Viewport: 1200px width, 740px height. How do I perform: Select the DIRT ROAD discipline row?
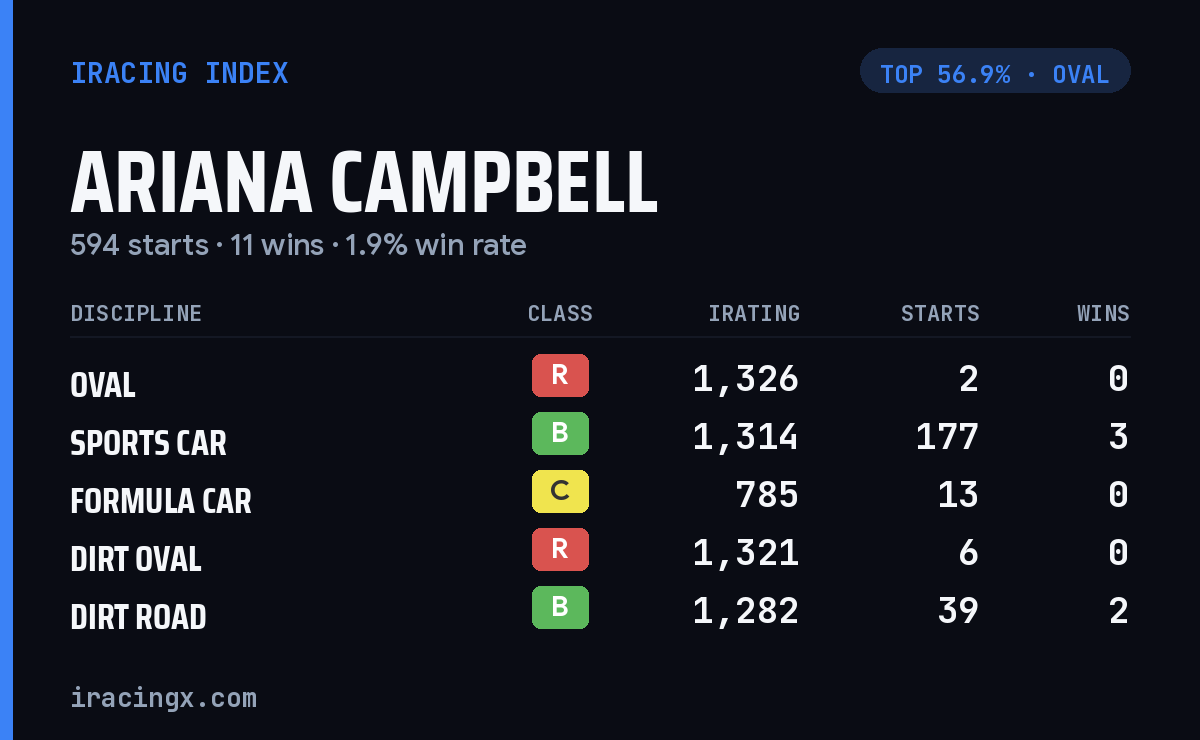(600, 612)
